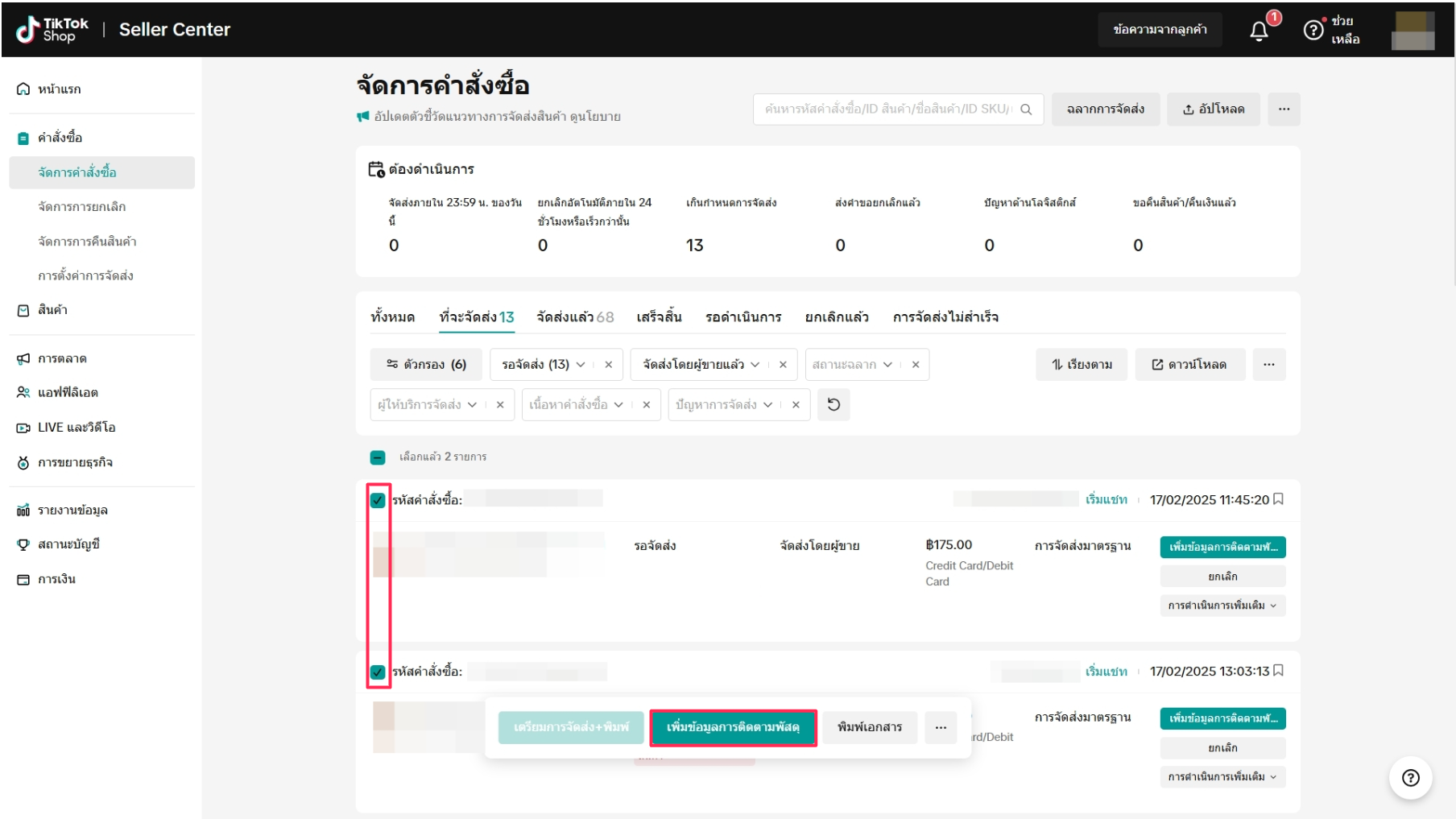Image resolution: width=1456 pixels, height=819 pixels.
Task: Clear the จัดส่งโดยผู้ขายแล้ว filter
Action: [x=783, y=365]
